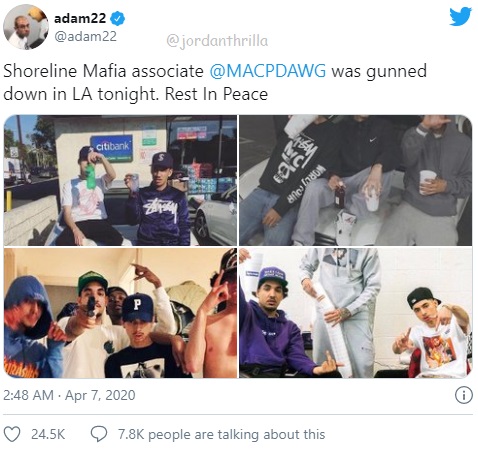Like the tweet using the heart icon
The image size is (478, 449).
coord(12,434)
